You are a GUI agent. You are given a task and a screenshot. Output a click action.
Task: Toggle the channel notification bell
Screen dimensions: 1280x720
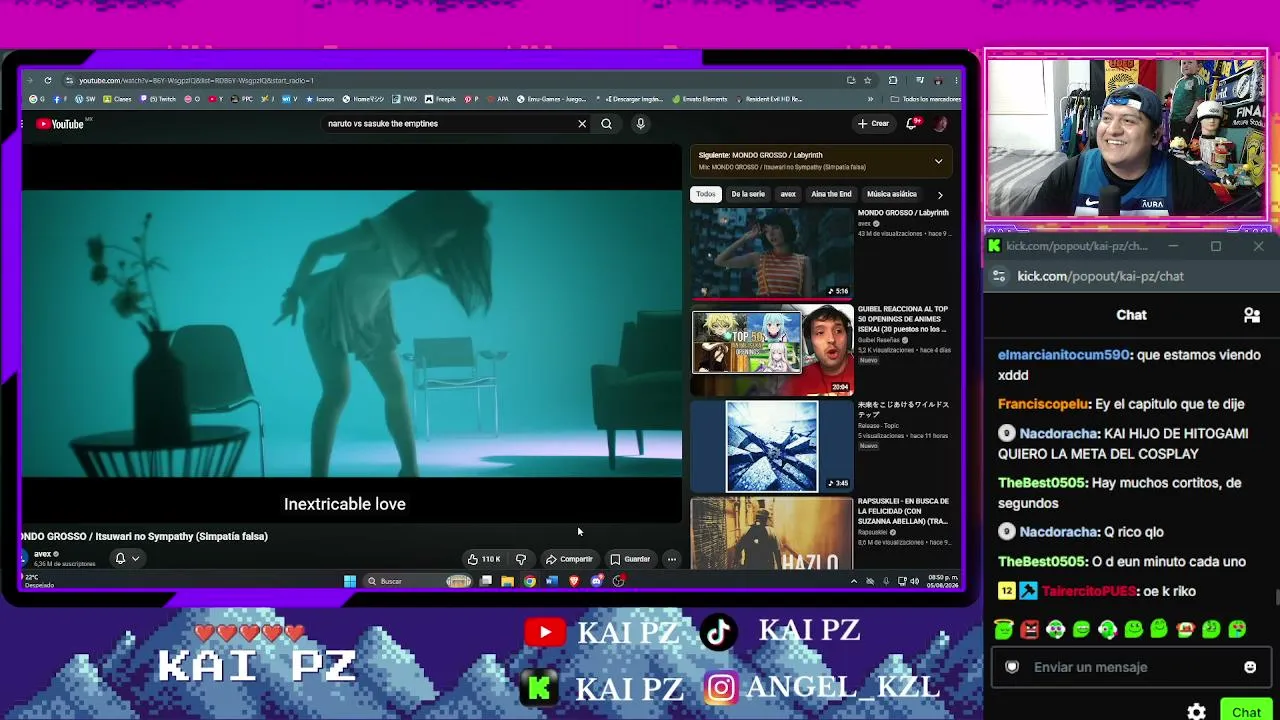[120, 558]
